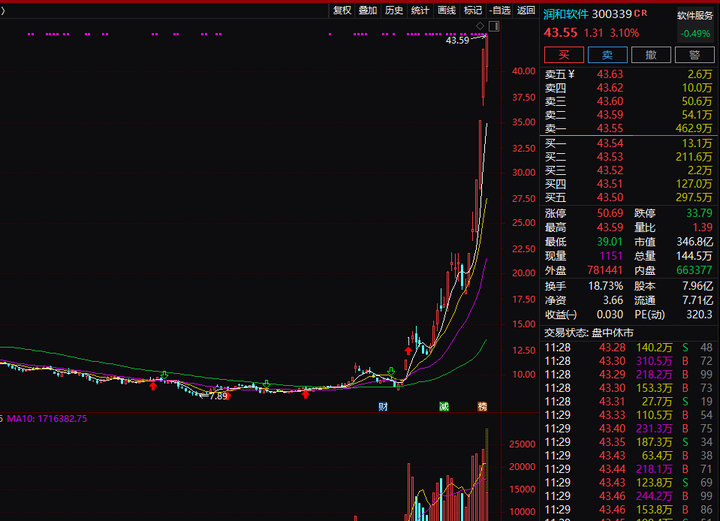The width and height of the screenshot is (720, 521).
Task: Click the 25000 volume axis label
Action: (x=523, y=444)
